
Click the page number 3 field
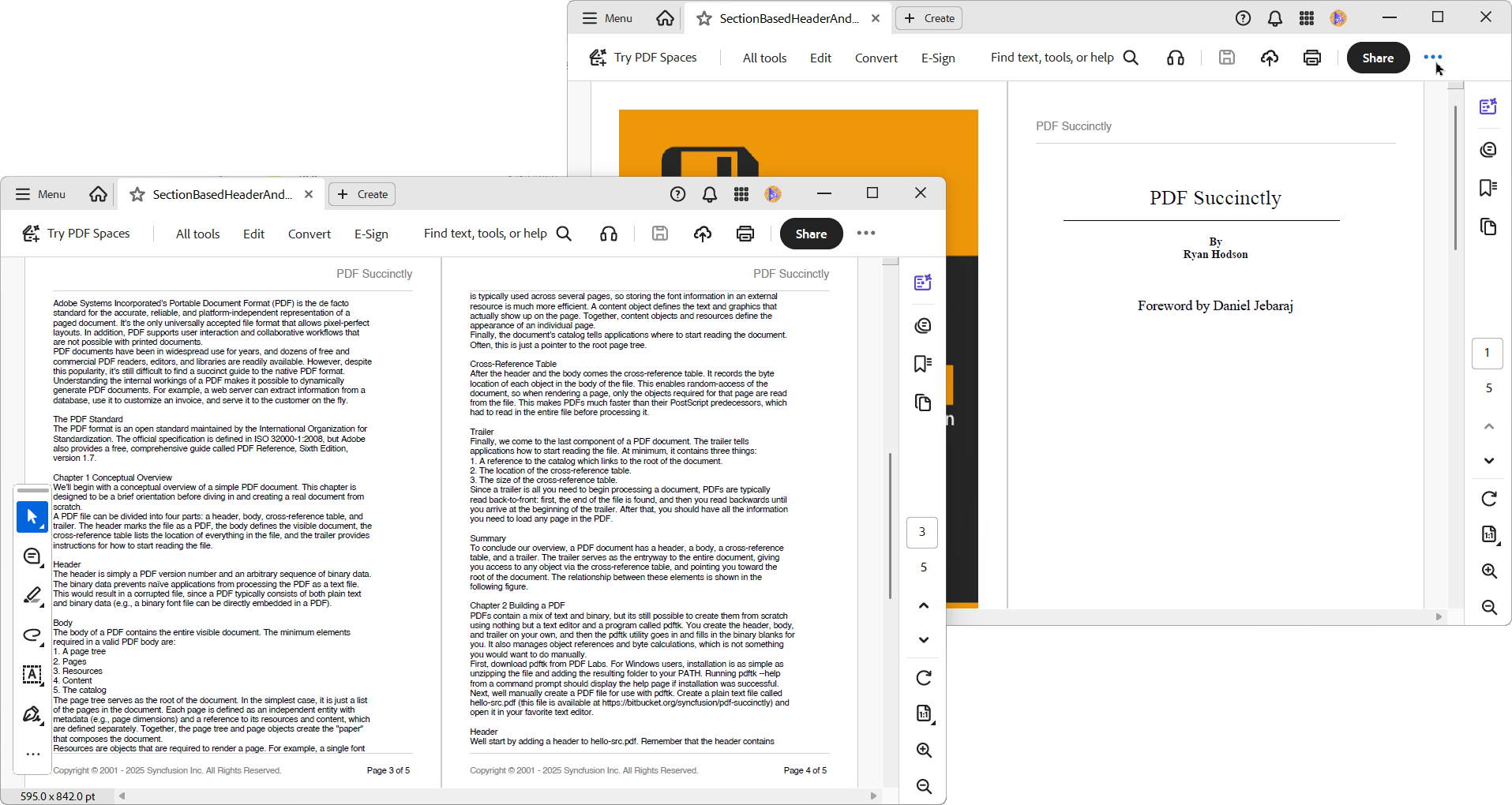tap(921, 533)
